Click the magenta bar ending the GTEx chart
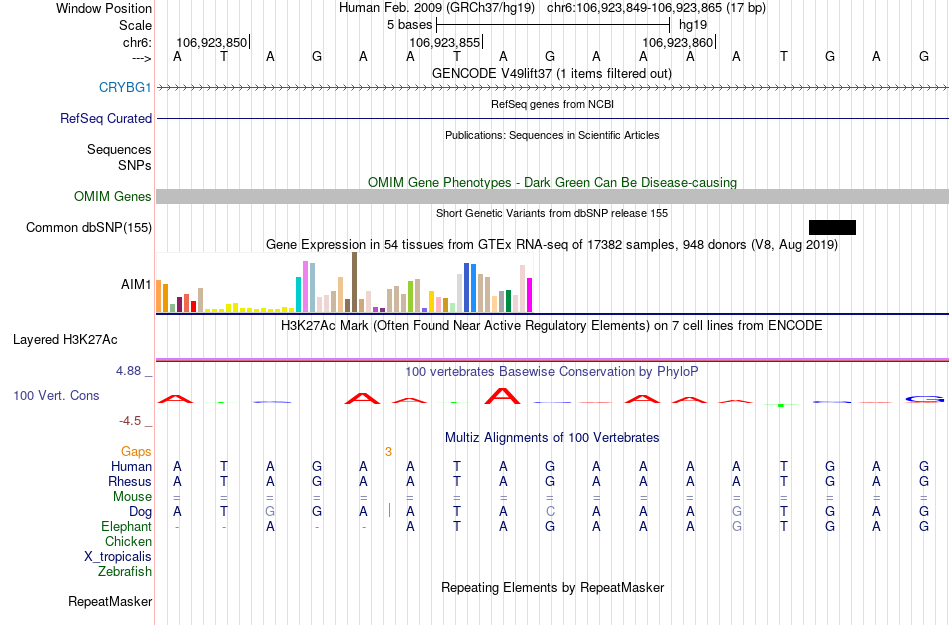The width and height of the screenshot is (950, 625). pos(530,295)
